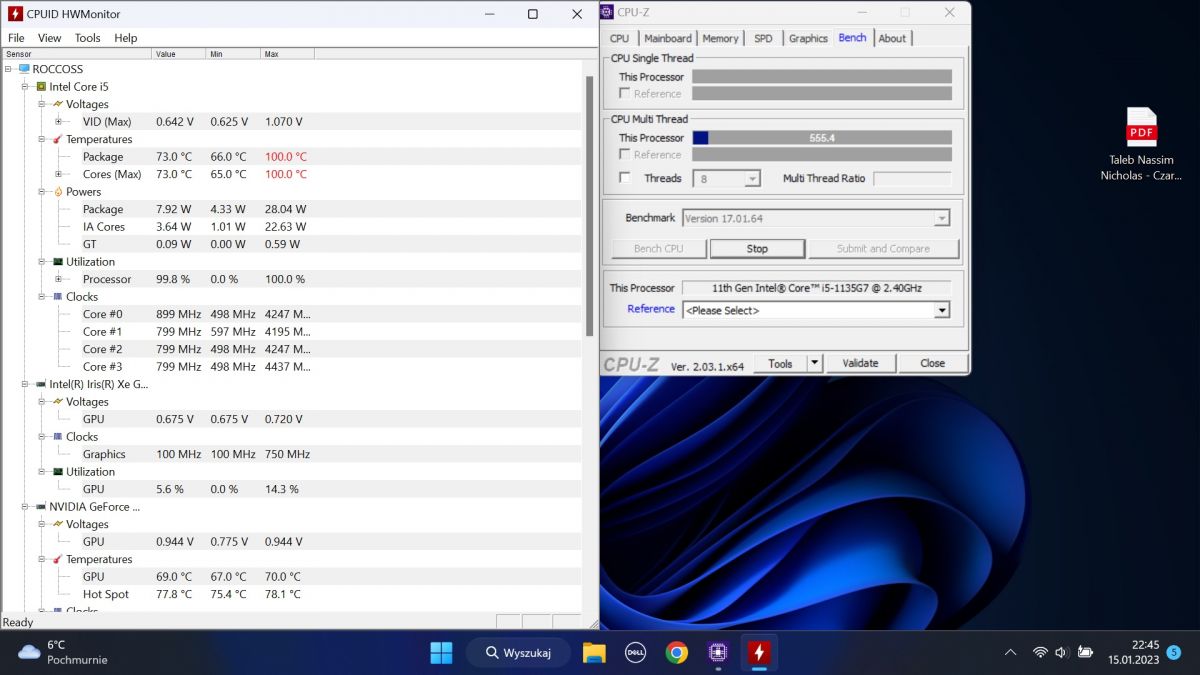Click the NVIDIA Temperatures thermometer icon
Screen dimensions: 1200x675
[x=58, y=559]
